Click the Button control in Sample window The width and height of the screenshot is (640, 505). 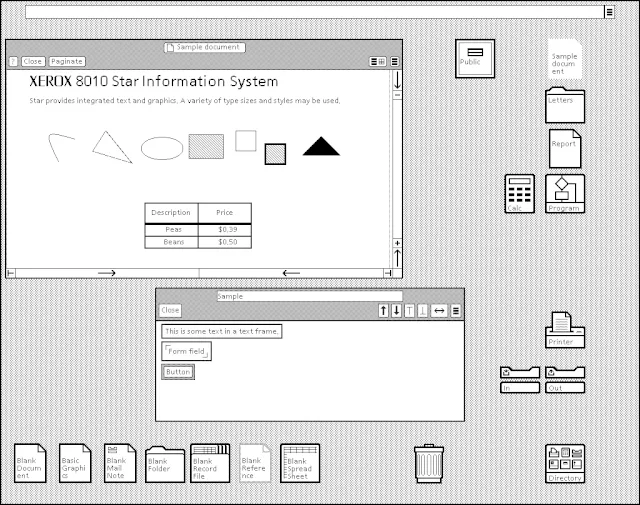point(178,372)
